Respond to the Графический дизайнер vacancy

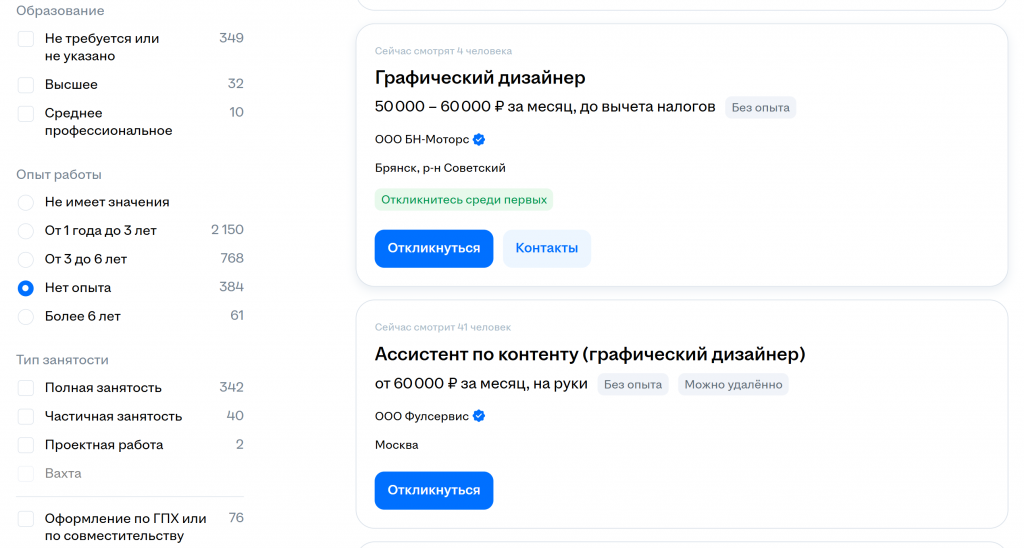(x=434, y=248)
